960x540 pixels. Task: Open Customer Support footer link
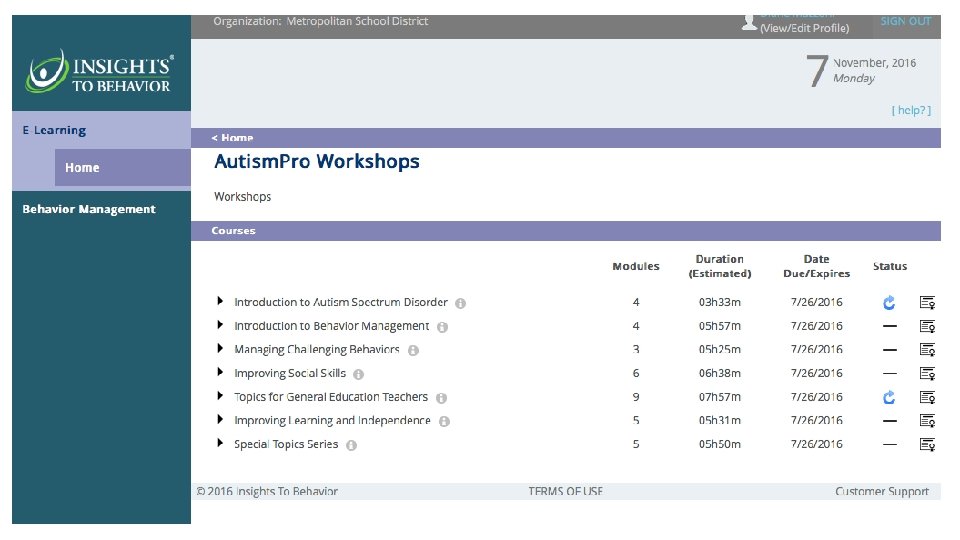coord(882,491)
